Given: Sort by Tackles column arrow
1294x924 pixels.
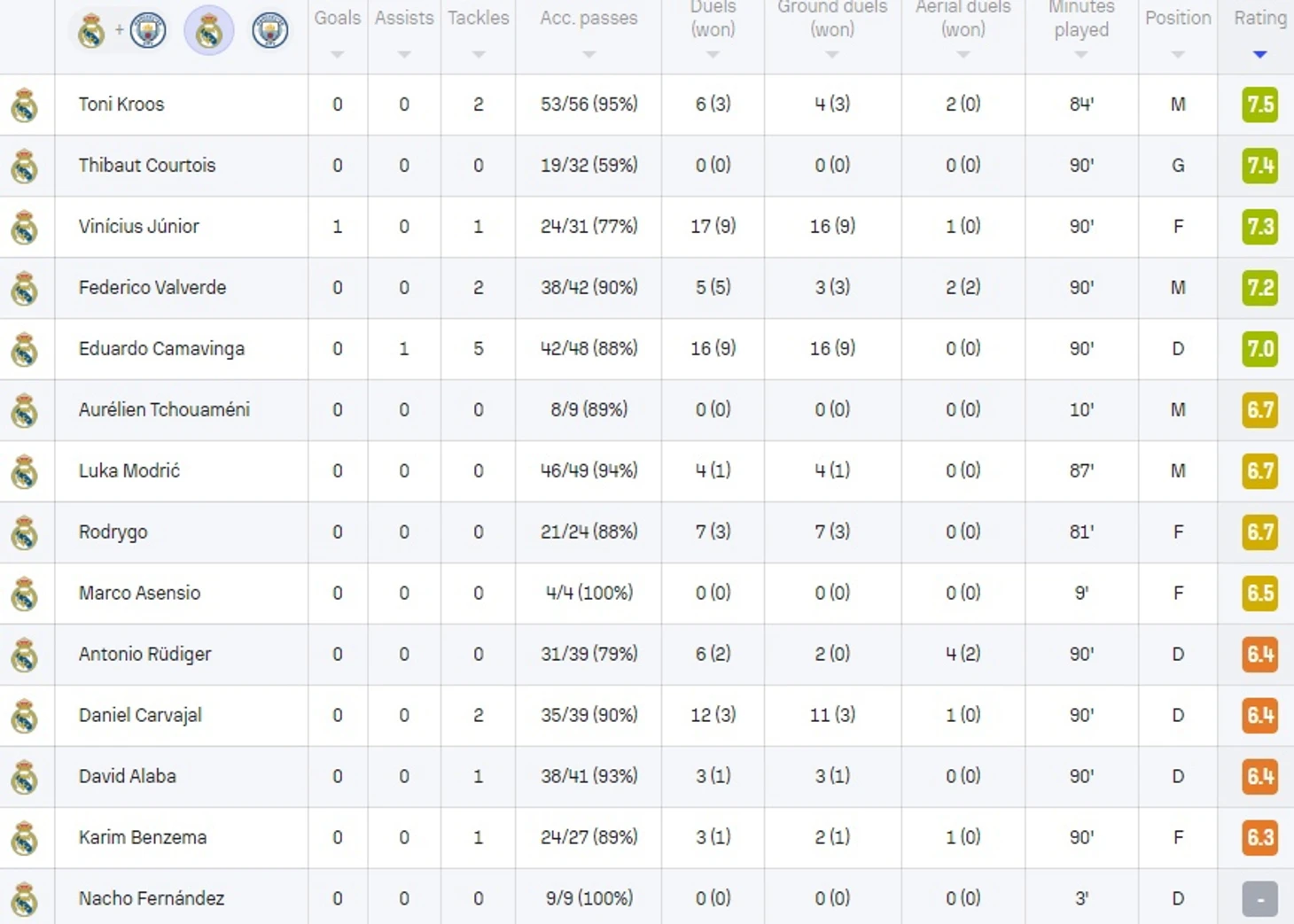Looking at the screenshot, I should click(479, 55).
